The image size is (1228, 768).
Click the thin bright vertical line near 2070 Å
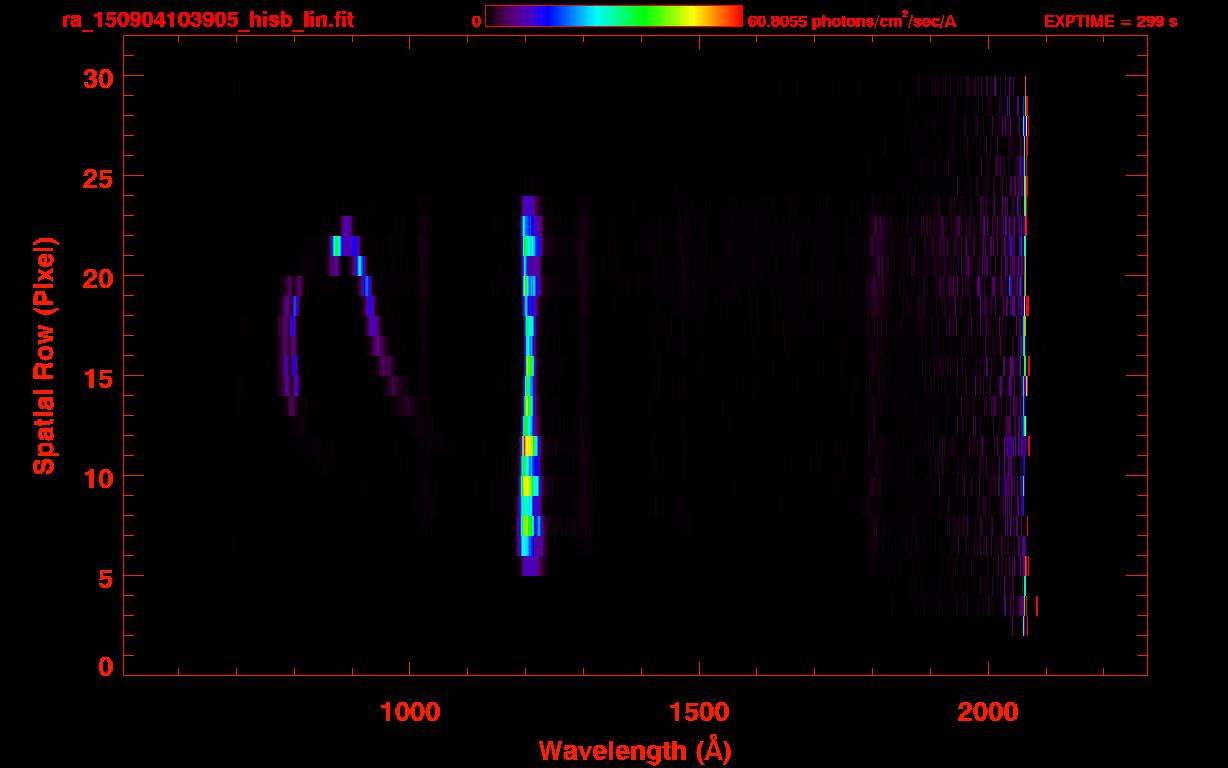pyautogui.click(x=1025, y=355)
